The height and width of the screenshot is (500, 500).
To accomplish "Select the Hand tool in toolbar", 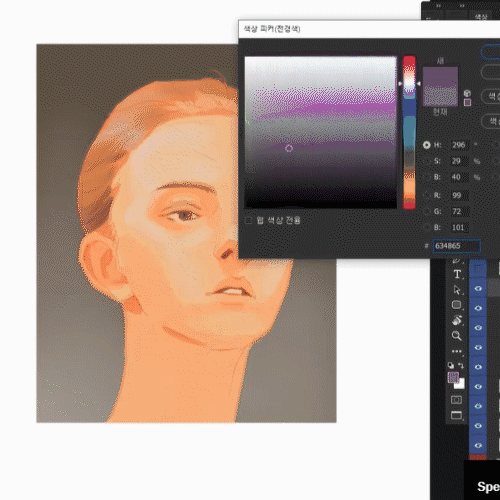I will point(457,320).
